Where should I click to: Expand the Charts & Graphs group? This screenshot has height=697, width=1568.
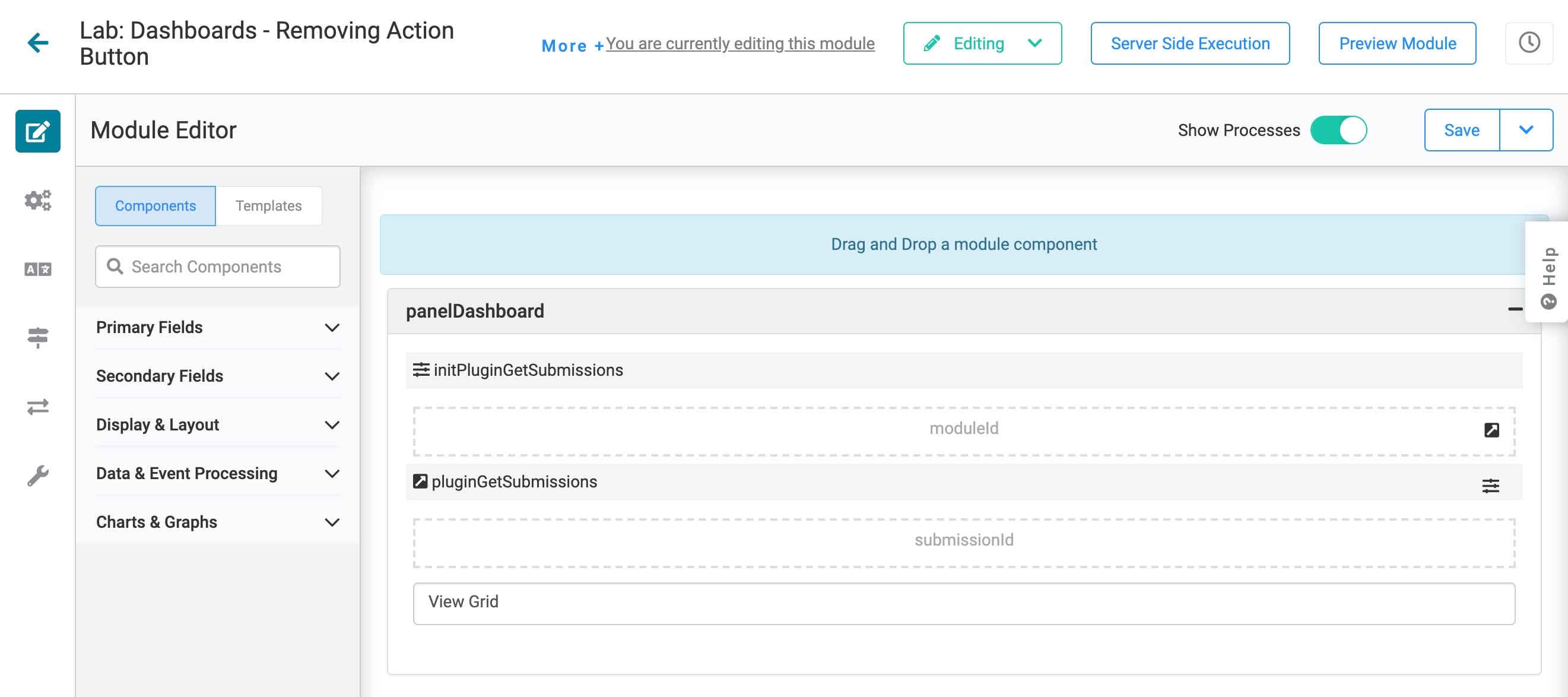(217, 522)
